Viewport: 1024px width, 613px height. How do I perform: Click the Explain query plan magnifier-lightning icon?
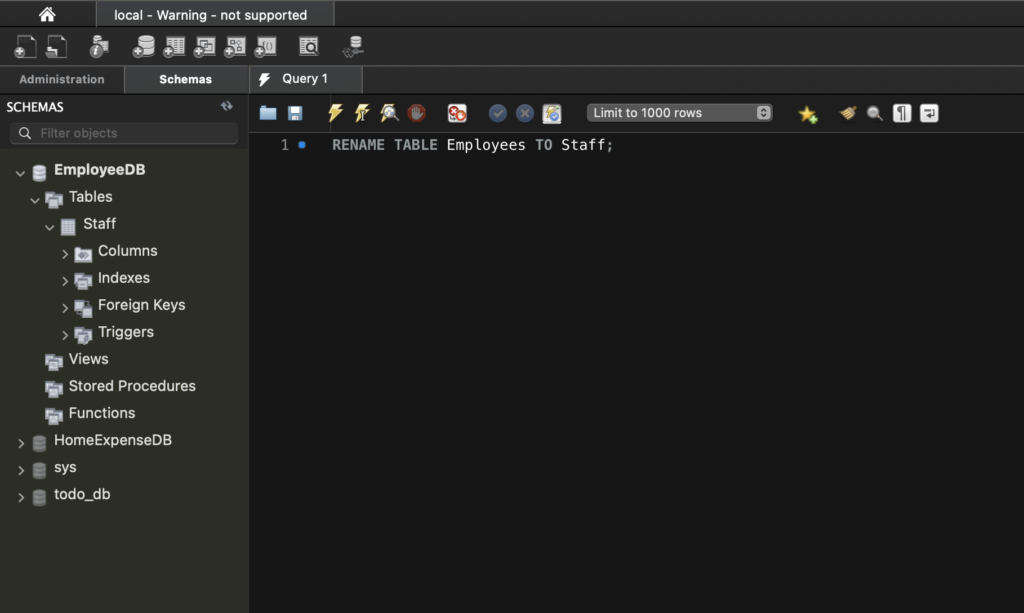click(389, 113)
